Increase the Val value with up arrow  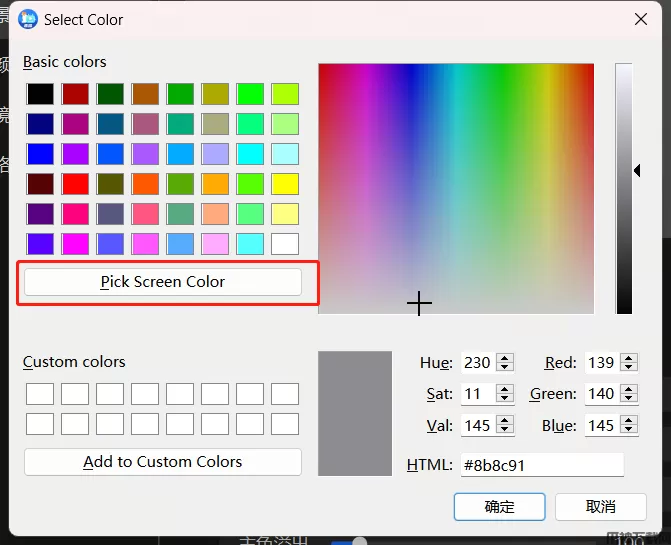pyautogui.click(x=505, y=420)
